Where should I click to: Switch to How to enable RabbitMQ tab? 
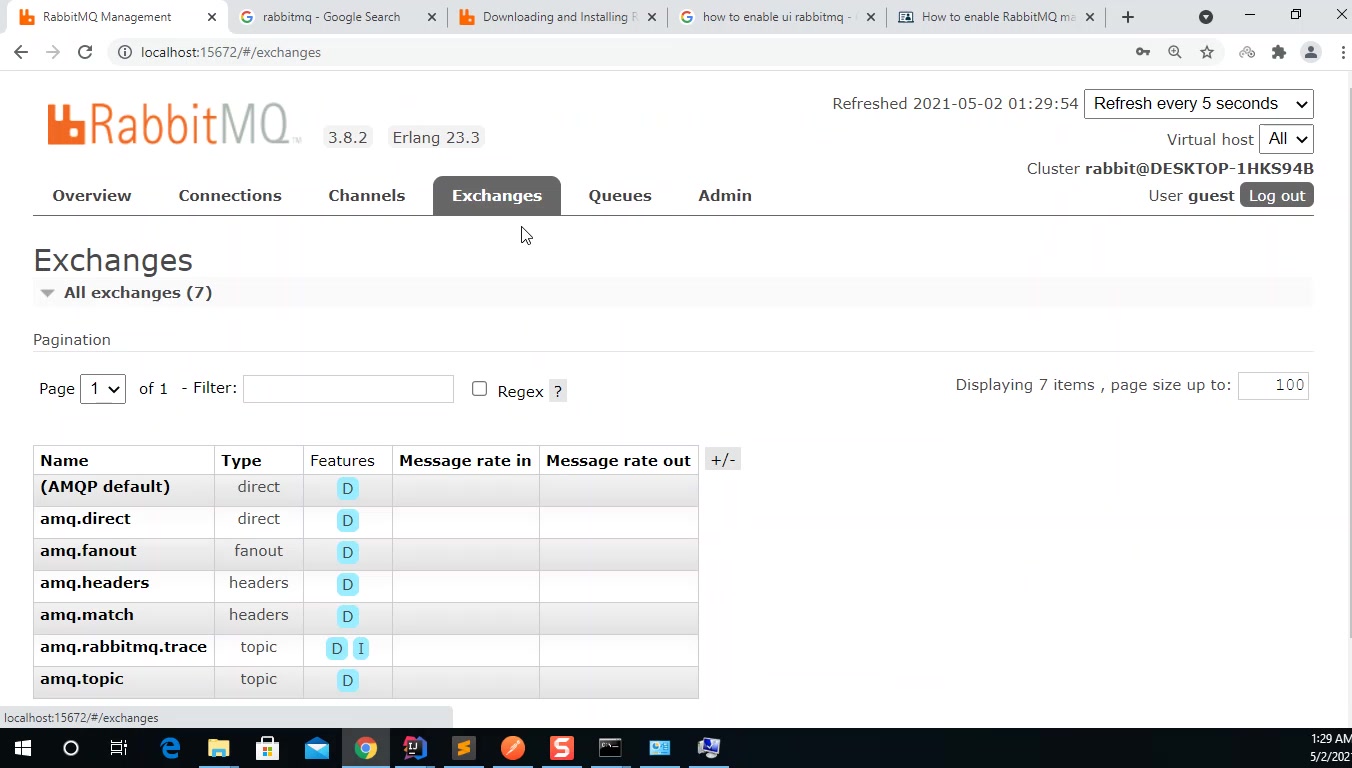[x=995, y=17]
